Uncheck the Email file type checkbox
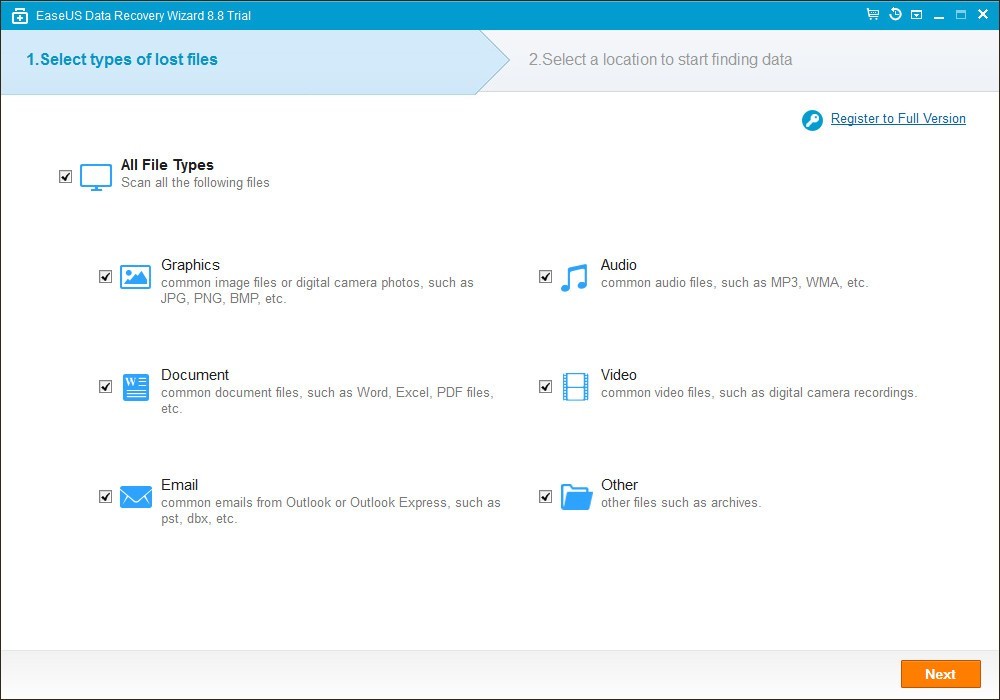The width and height of the screenshot is (1000, 700). [x=105, y=496]
